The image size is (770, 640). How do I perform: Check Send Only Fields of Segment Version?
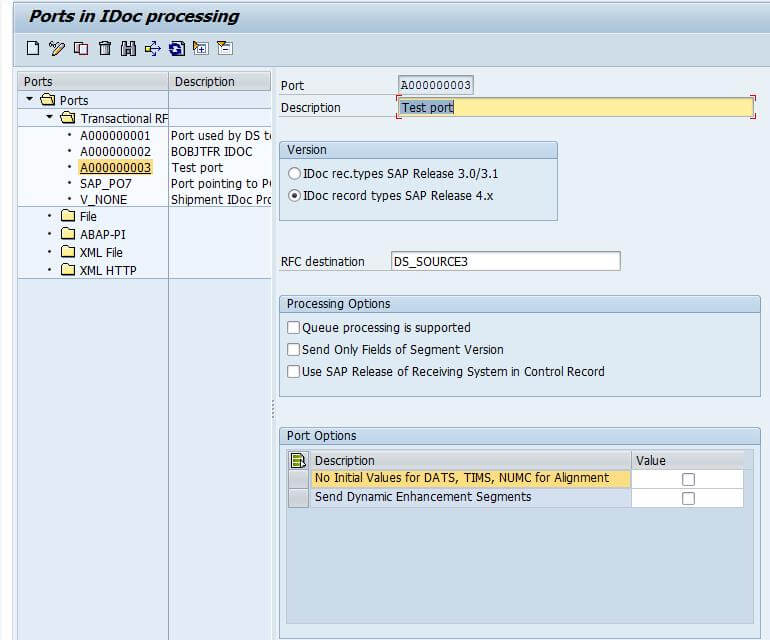pos(294,350)
